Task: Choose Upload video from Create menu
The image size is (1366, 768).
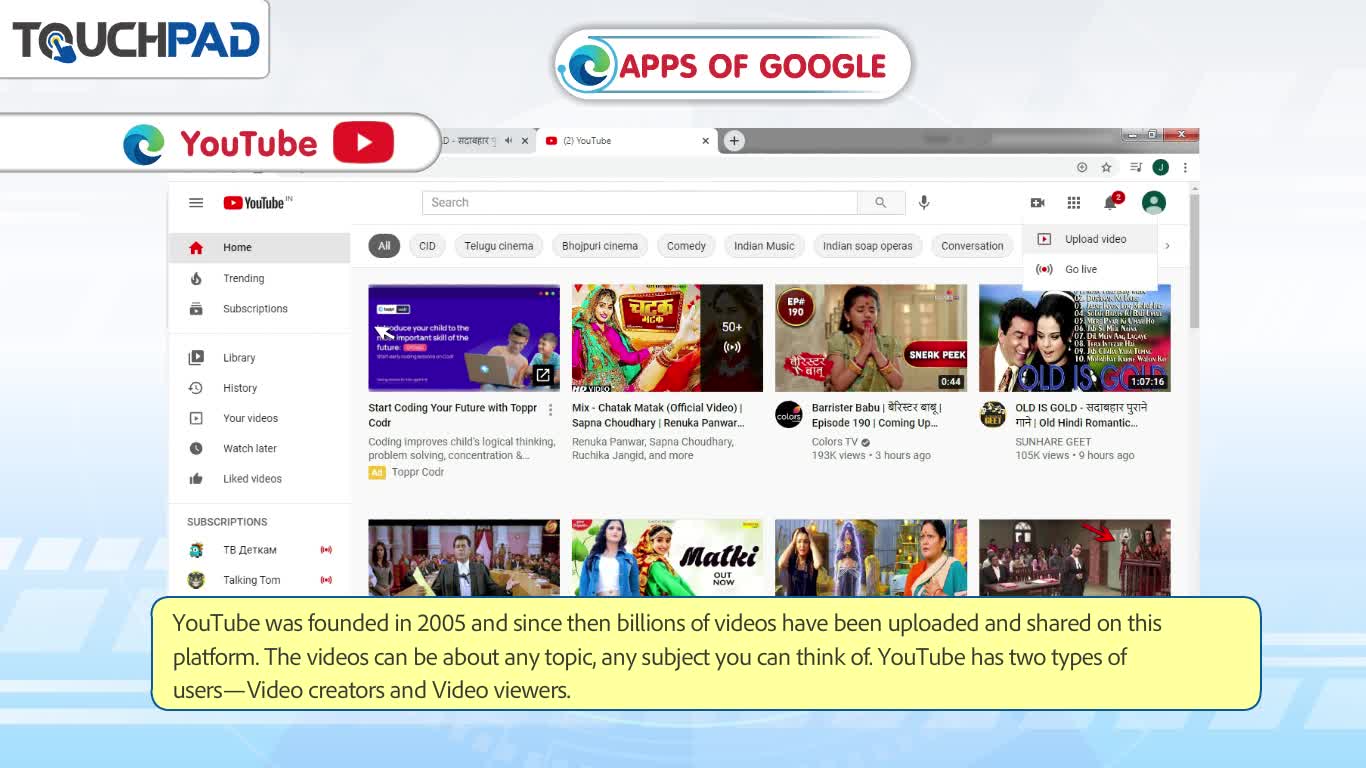Action: pyautogui.click(x=1090, y=240)
